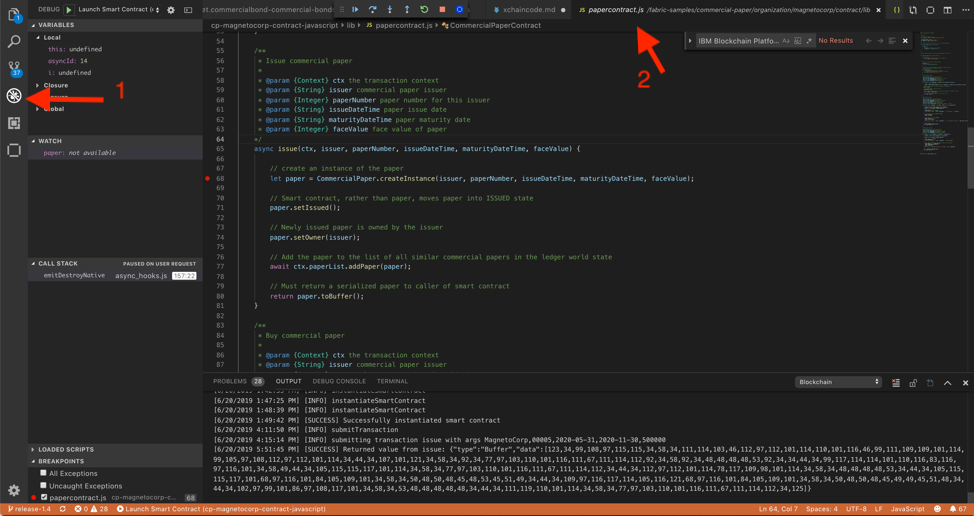Collapse the Call Stack section
The width and height of the screenshot is (974, 516).
pyautogui.click(x=115, y=263)
